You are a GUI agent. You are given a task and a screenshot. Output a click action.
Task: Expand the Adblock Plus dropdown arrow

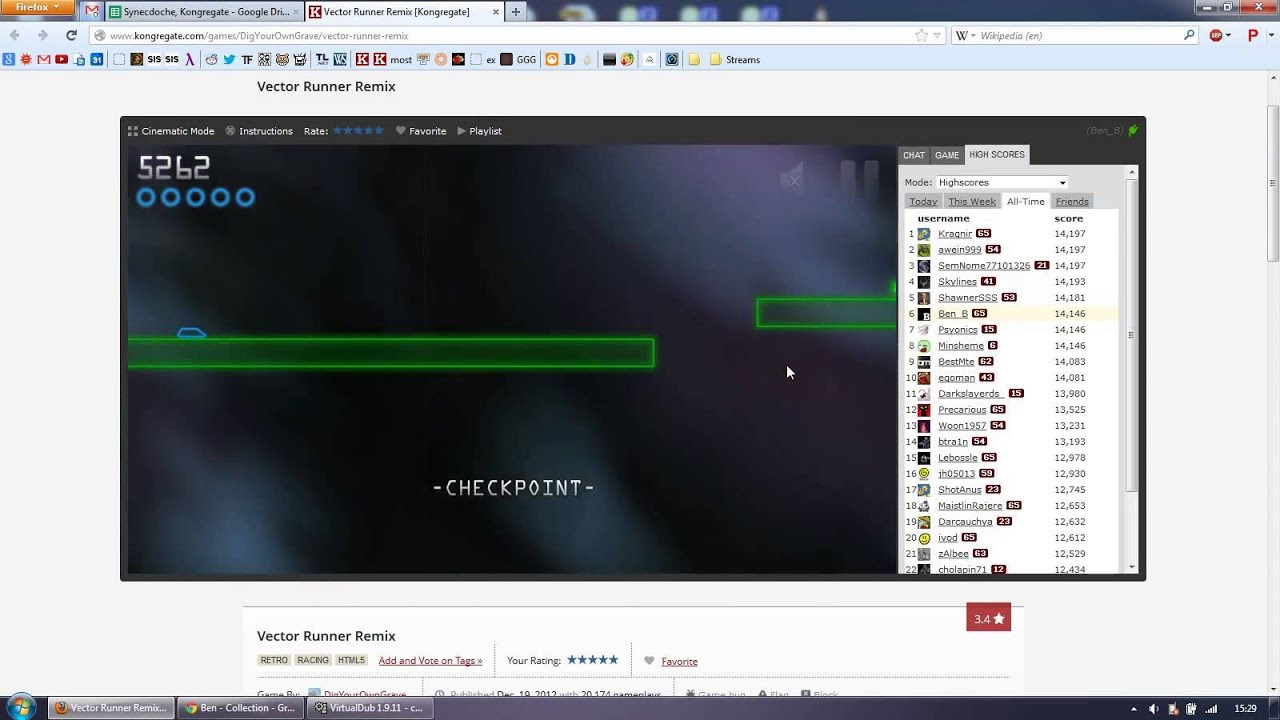[1229, 35]
